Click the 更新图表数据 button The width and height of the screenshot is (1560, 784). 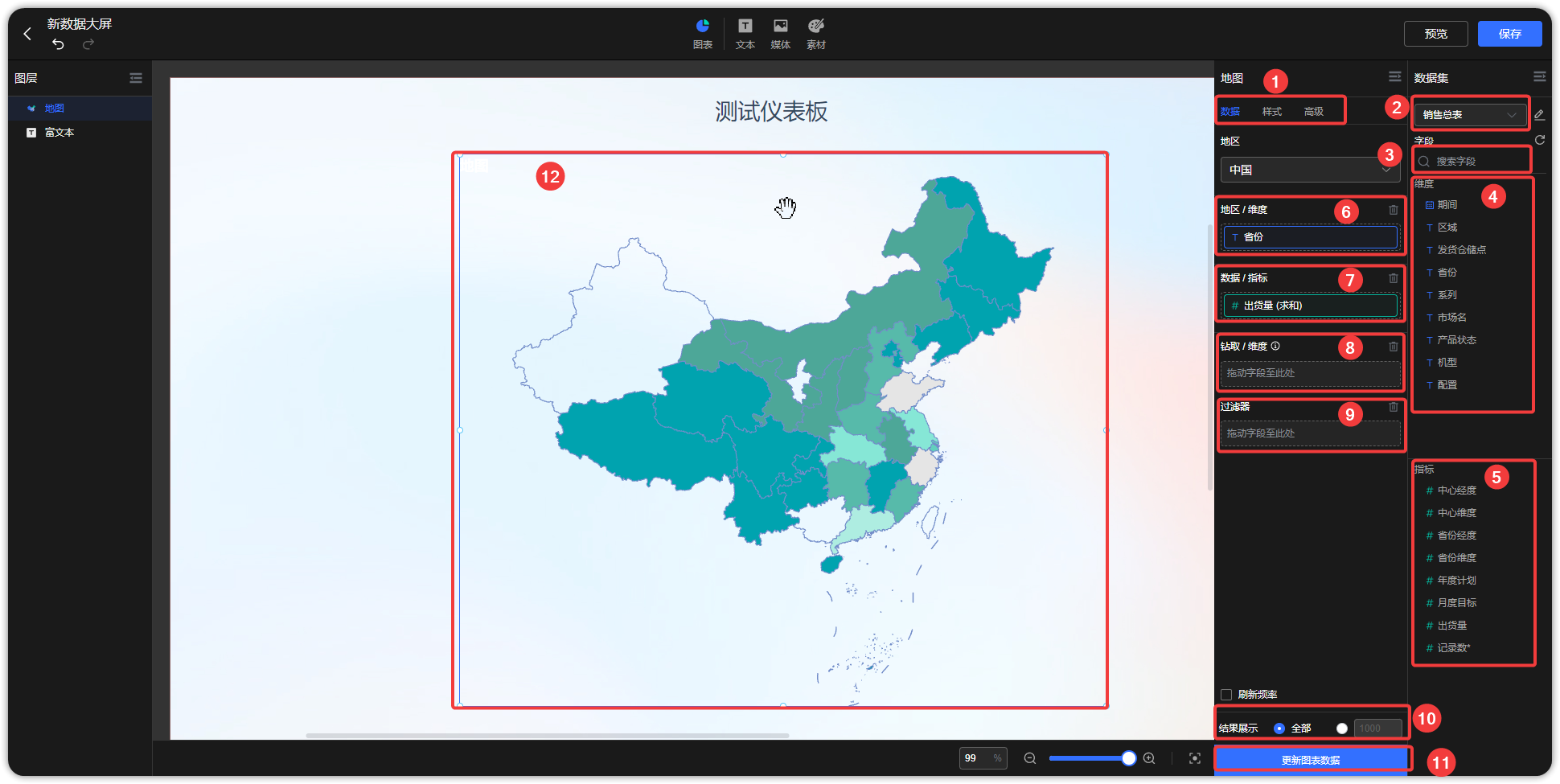point(1311,760)
